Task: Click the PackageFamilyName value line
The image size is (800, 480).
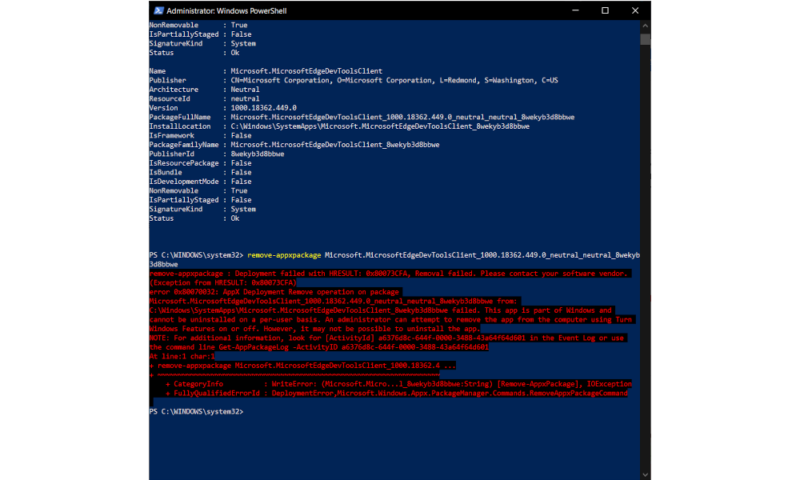Action: pyautogui.click(x=335, y=144)
